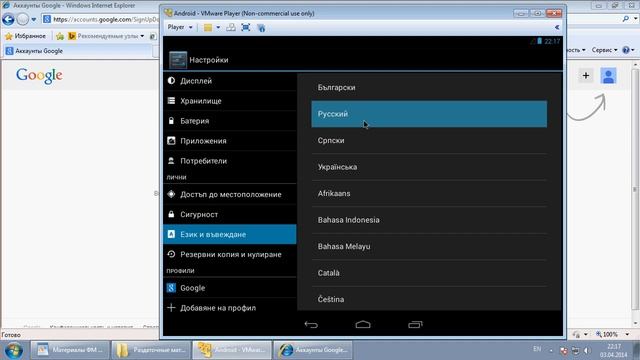Switch to Раздаточные мат taskbar folder
This screenshot has width=640, height=360.
[x=151, y=350]
